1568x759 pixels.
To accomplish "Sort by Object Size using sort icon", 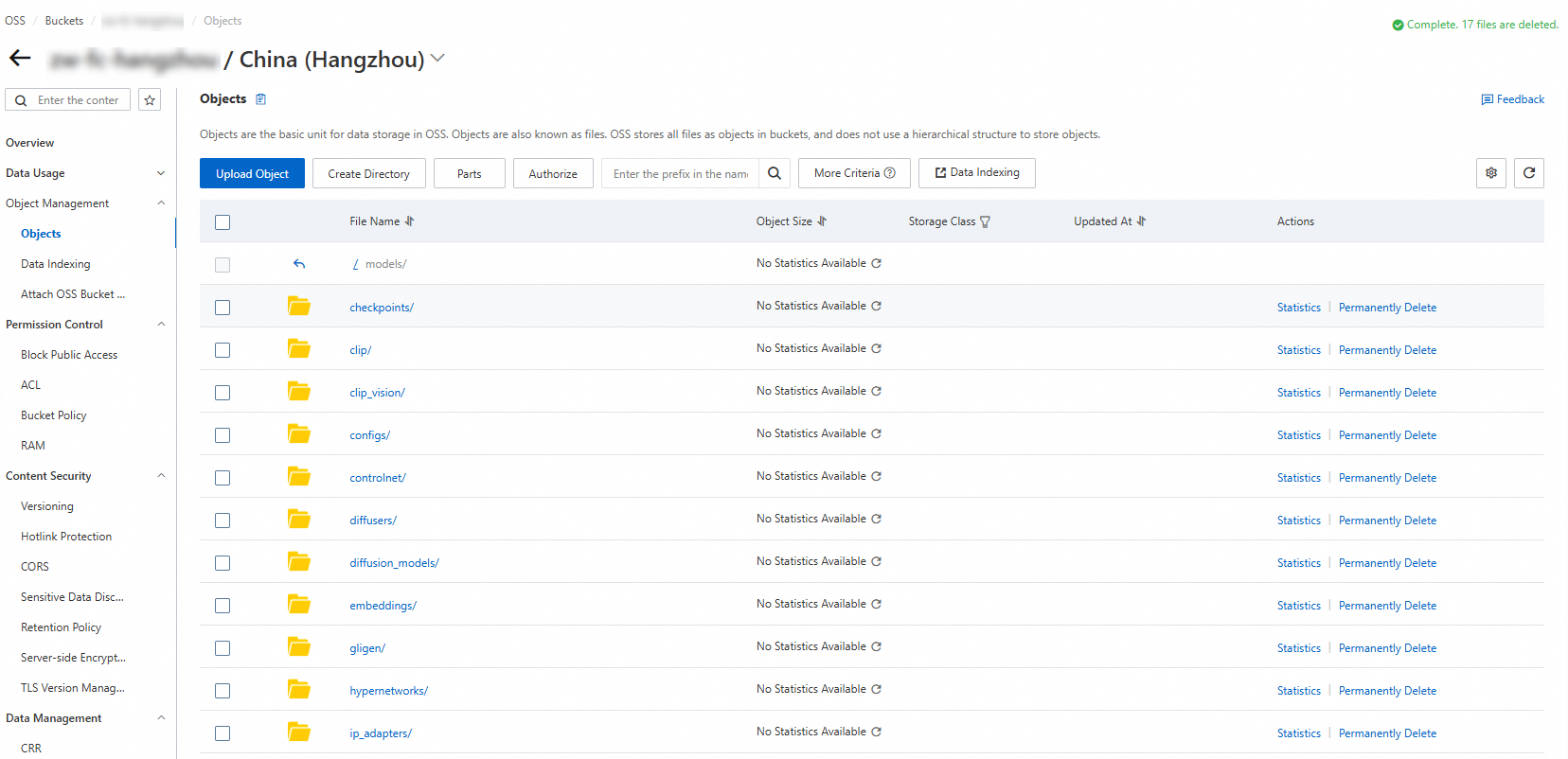I will click(822, 221).
